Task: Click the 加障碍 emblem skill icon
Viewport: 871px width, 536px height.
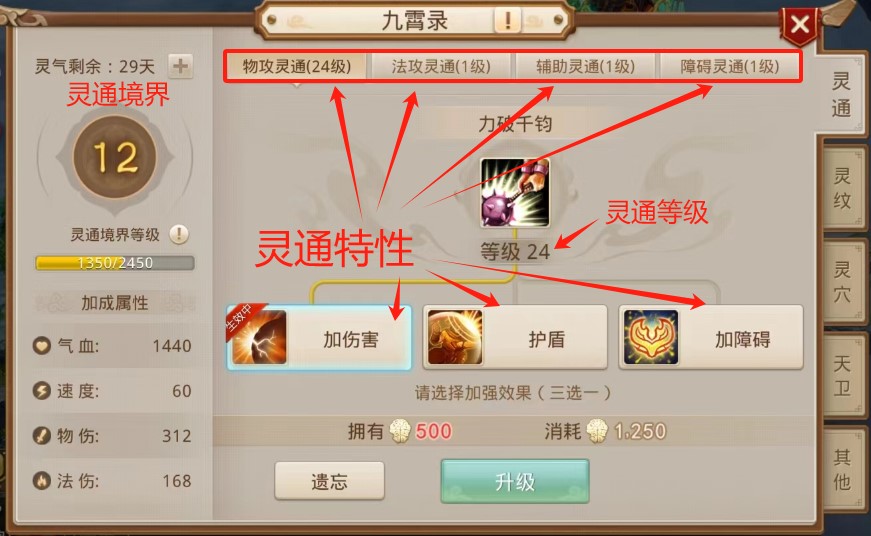Action: [651, 337]
